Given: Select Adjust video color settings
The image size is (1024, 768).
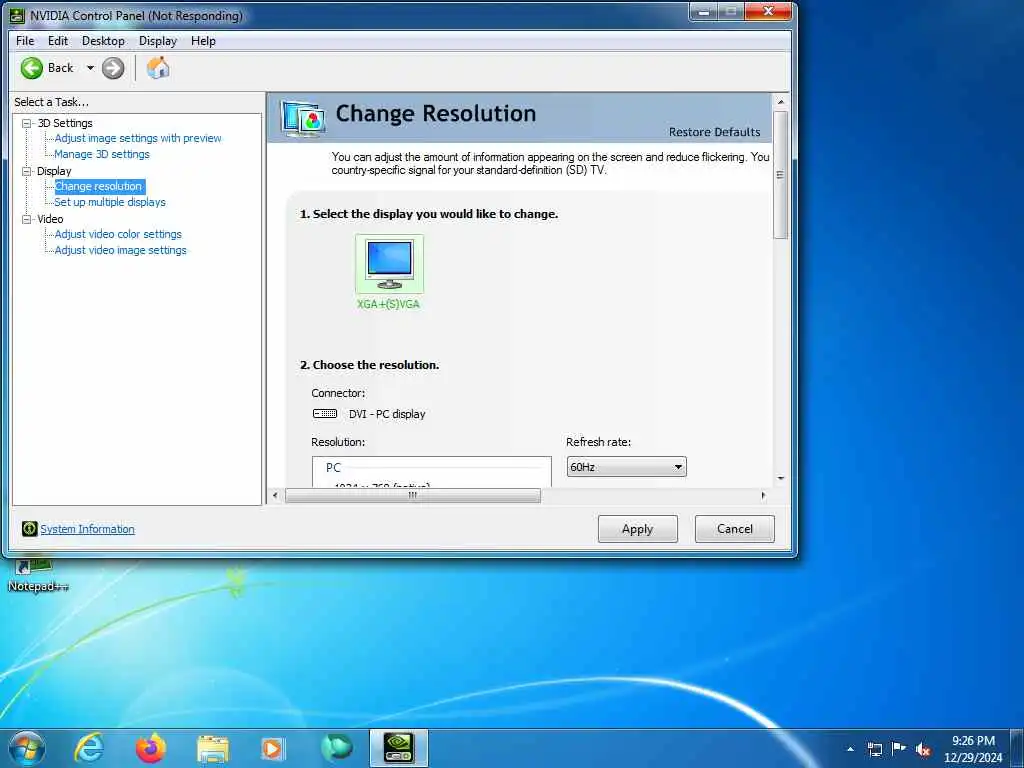Looking at the screenshot, I should click(118, 234).
